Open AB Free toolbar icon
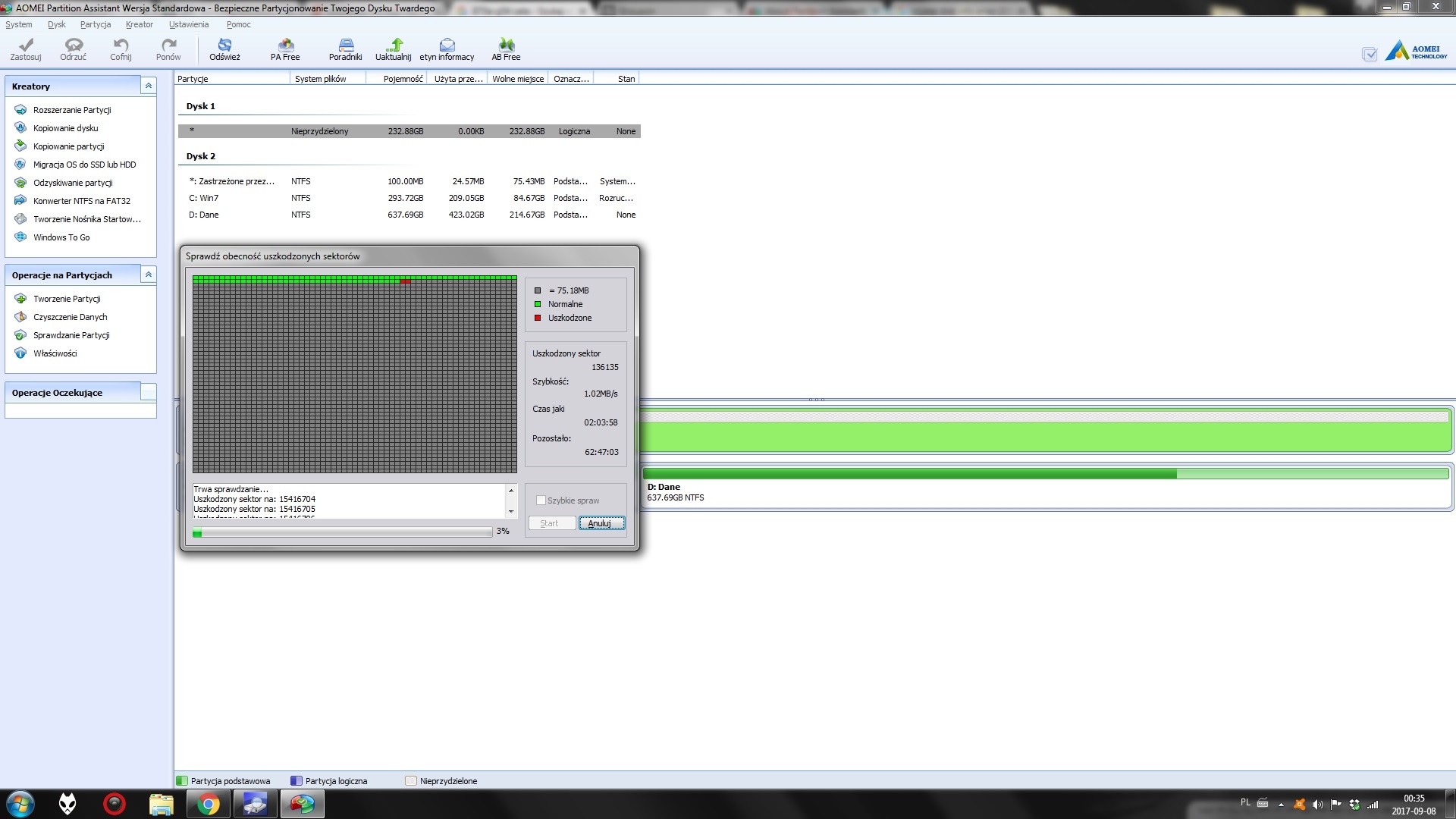Viewport: 1456px width, 819px height. pos(506,49)
